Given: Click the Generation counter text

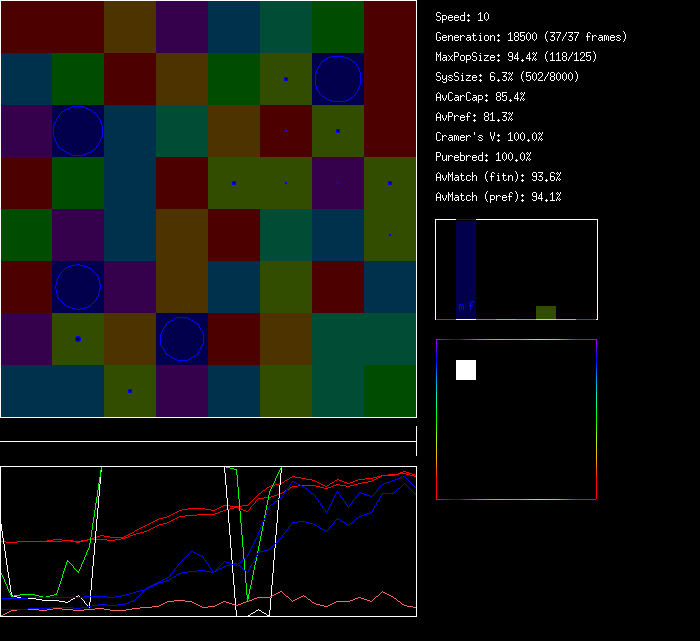Looking at the screenshot, I should coord(531,37).
